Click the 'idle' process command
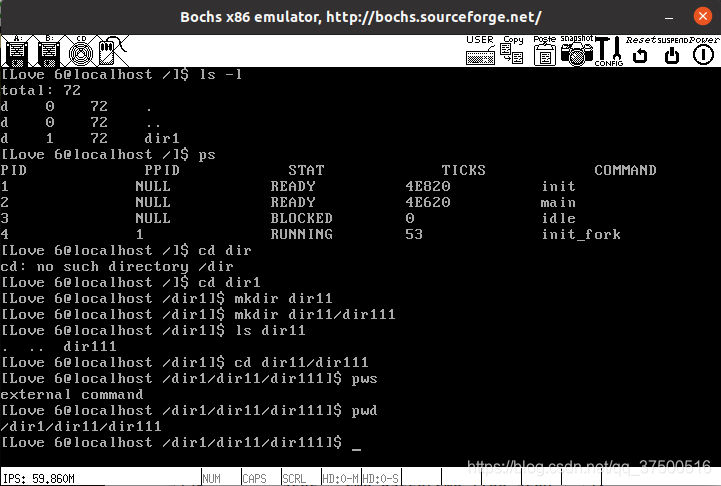Screen dimensions: 721x486 (558, 218)
